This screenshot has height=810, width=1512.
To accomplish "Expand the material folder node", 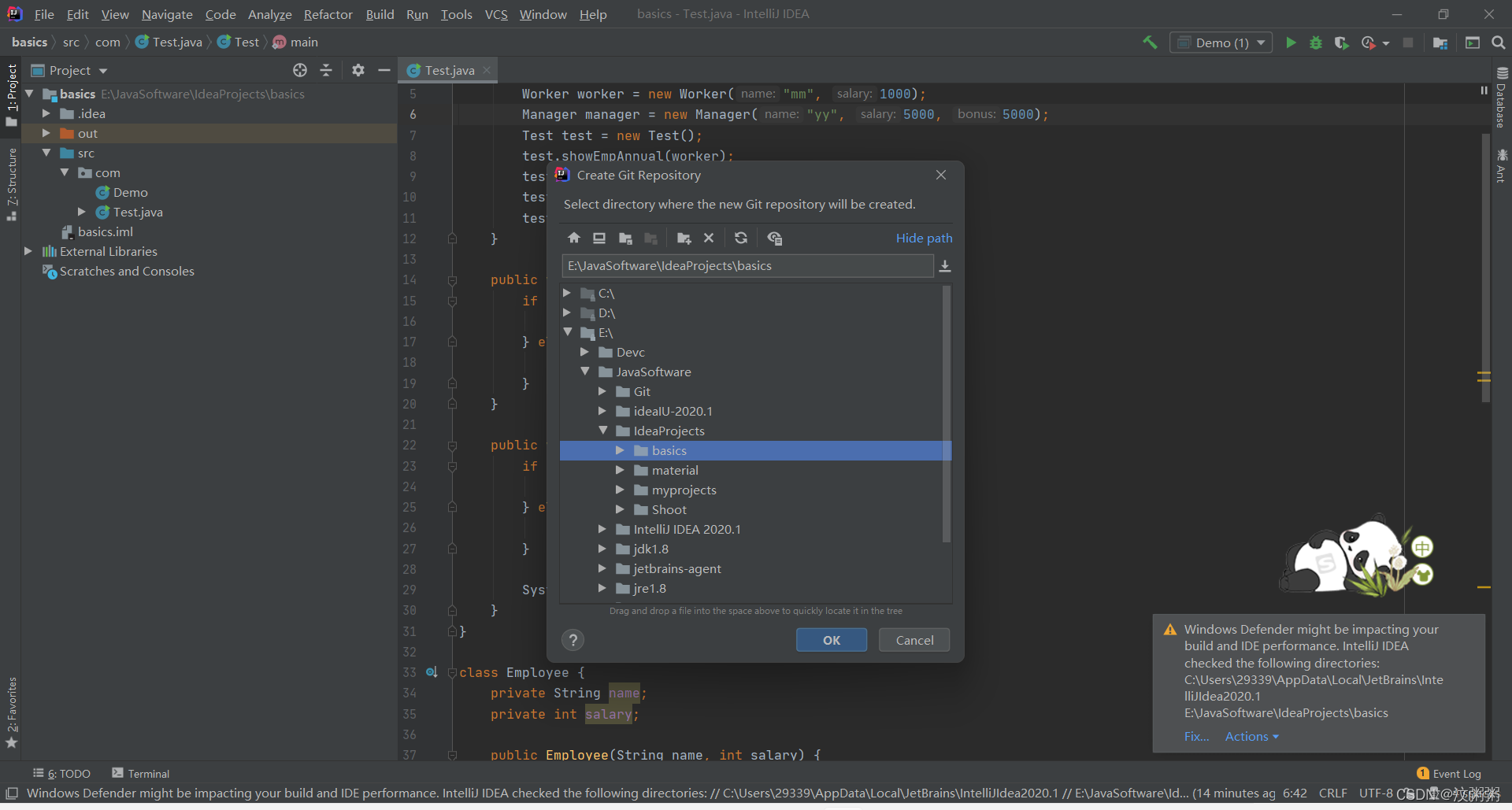I will coord(621,470).
